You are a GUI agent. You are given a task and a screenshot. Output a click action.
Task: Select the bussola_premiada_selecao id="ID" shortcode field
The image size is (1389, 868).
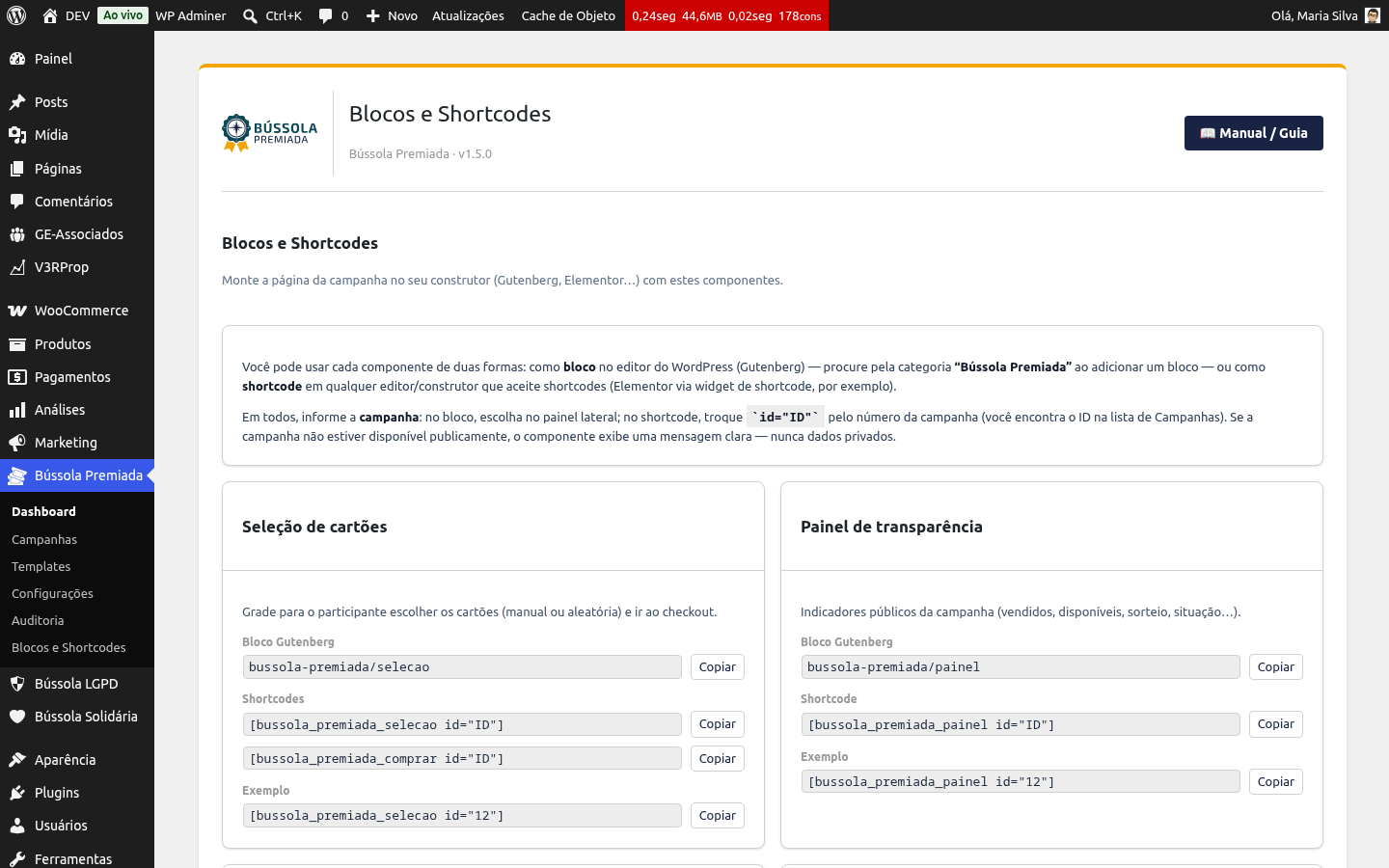(x=462, y=724)
